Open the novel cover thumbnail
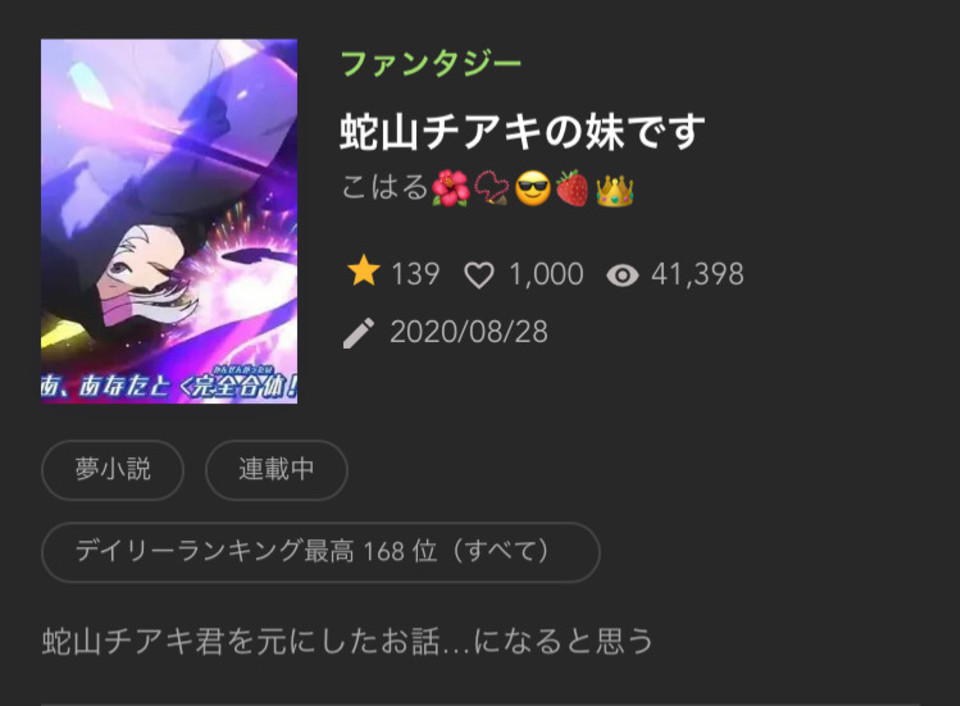 tap(169, 221)
